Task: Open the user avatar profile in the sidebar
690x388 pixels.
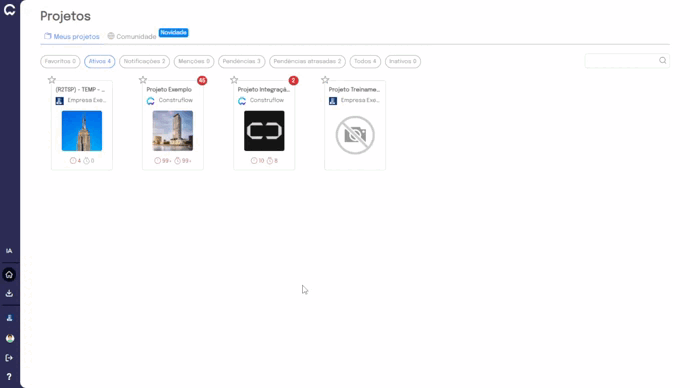Action: 10,338
